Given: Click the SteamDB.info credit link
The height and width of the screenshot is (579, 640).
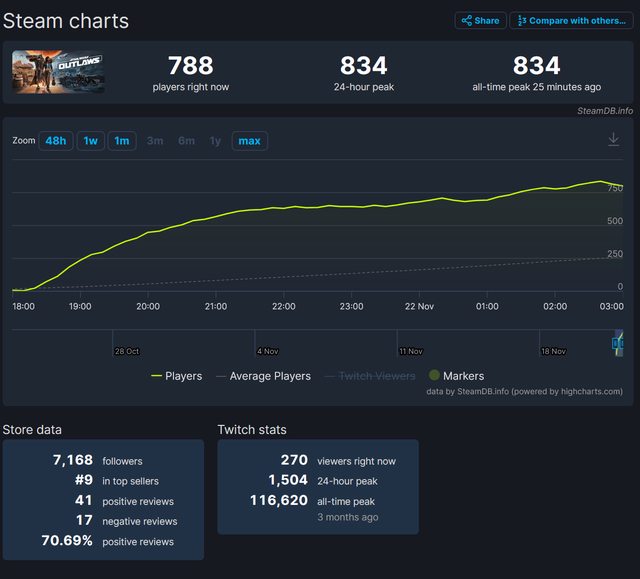Looking at the screenshot, I should point(604,111).
